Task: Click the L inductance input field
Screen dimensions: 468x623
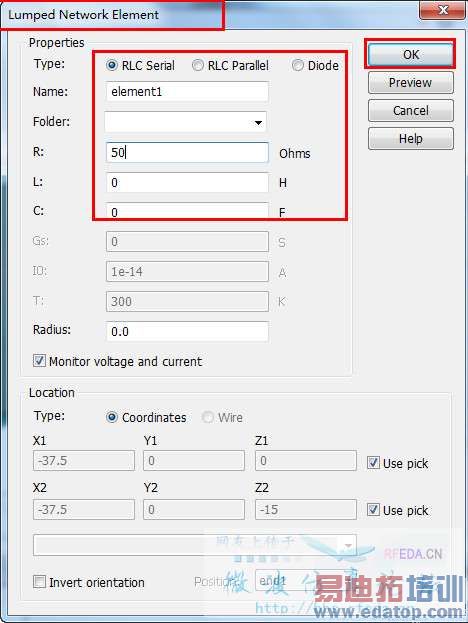Action: pos(187,182)
